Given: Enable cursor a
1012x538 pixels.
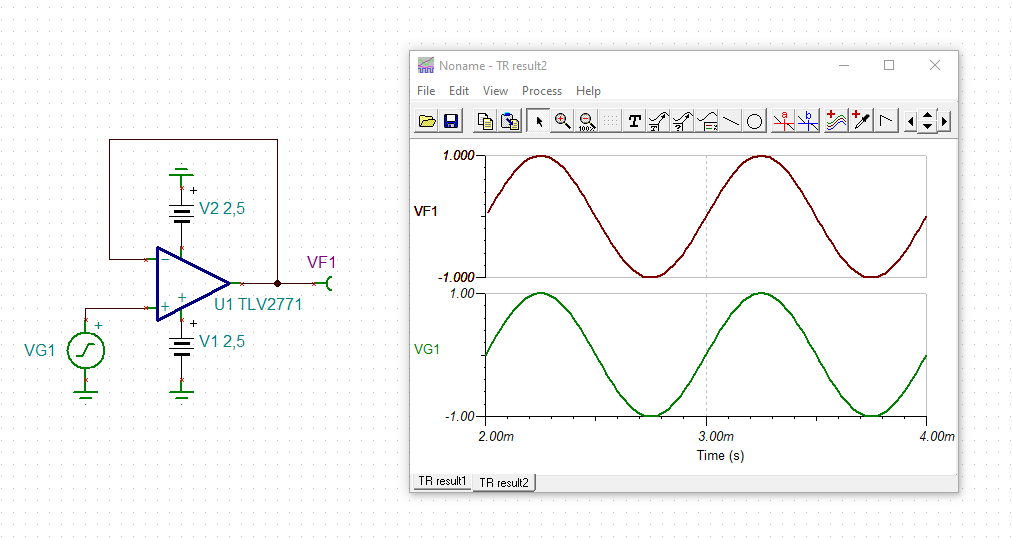Looking at the screenshot, I should tap(784, 121).
